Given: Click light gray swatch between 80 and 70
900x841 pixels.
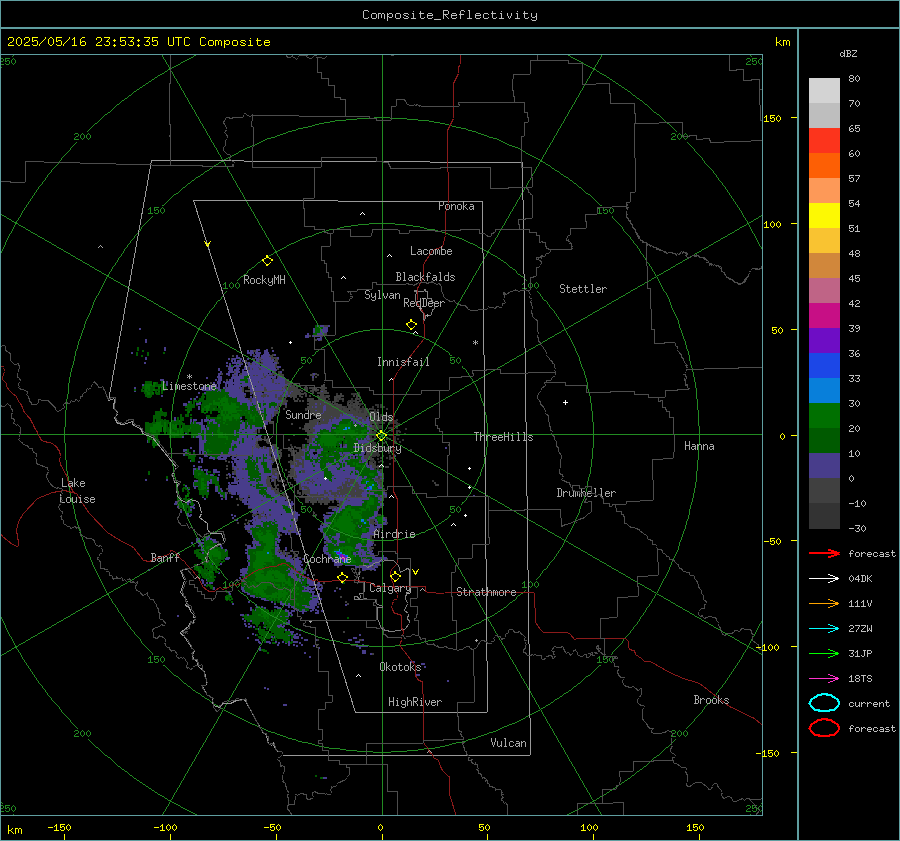Looking at the screenshot, I should click(824, 91).
